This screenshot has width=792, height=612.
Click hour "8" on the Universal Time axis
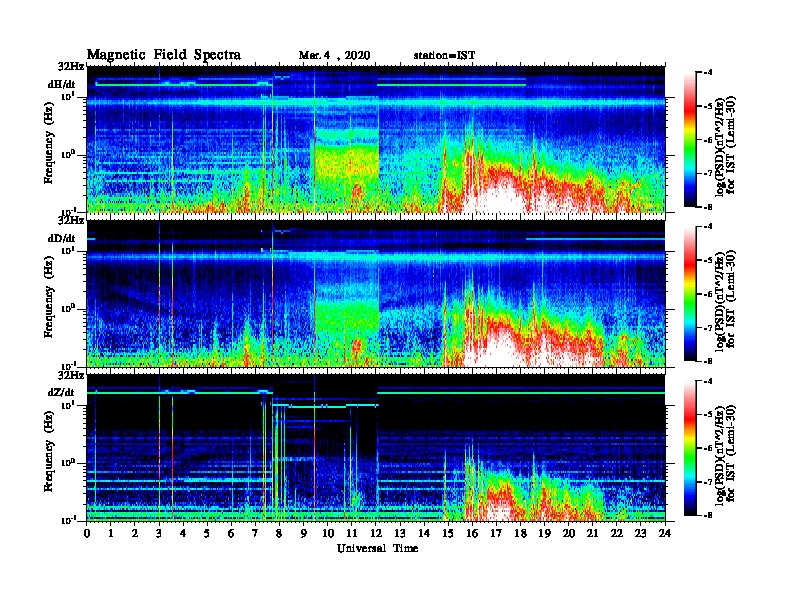pos(279,534)
